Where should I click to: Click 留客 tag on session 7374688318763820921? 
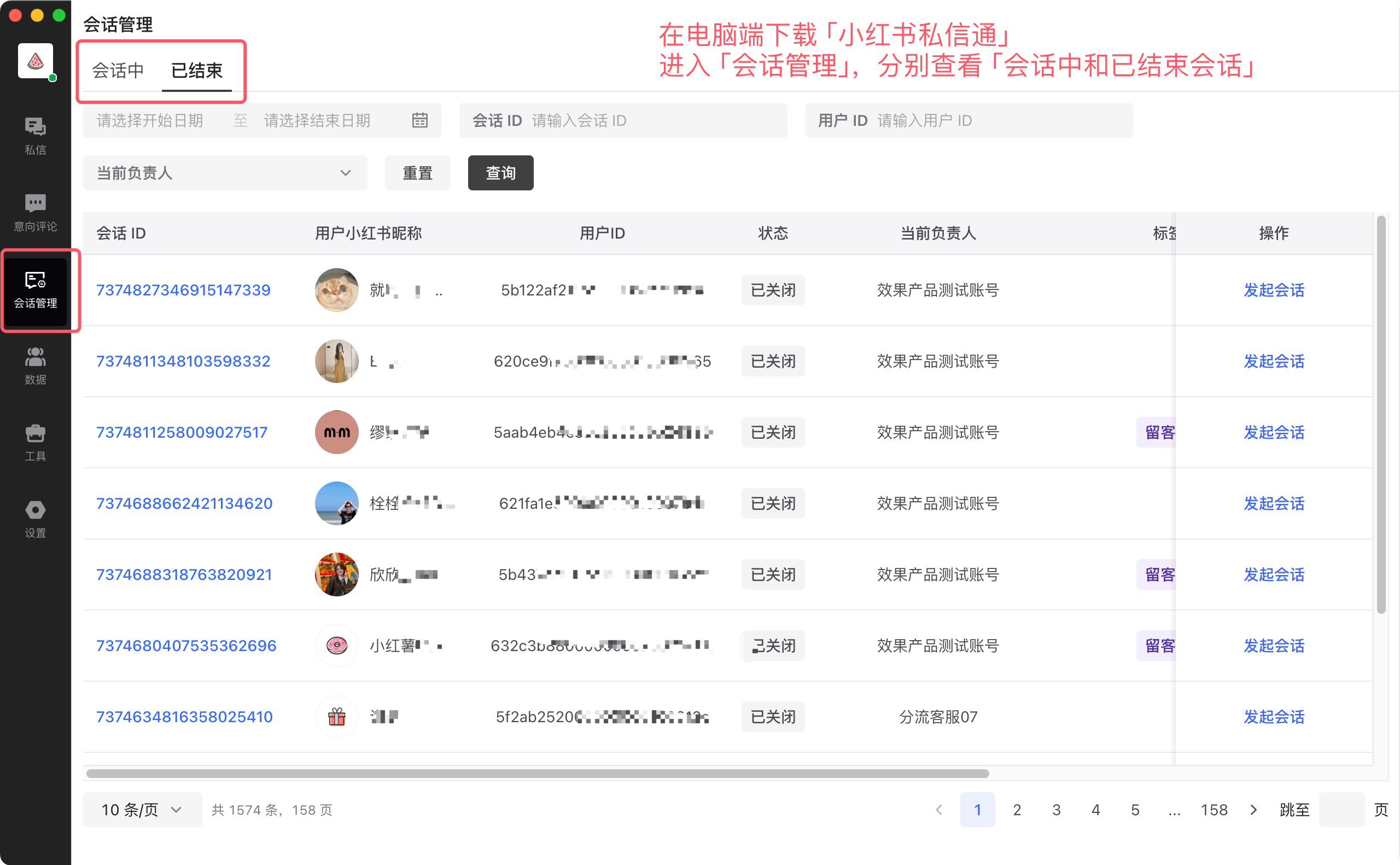(x=1157, y=574)
